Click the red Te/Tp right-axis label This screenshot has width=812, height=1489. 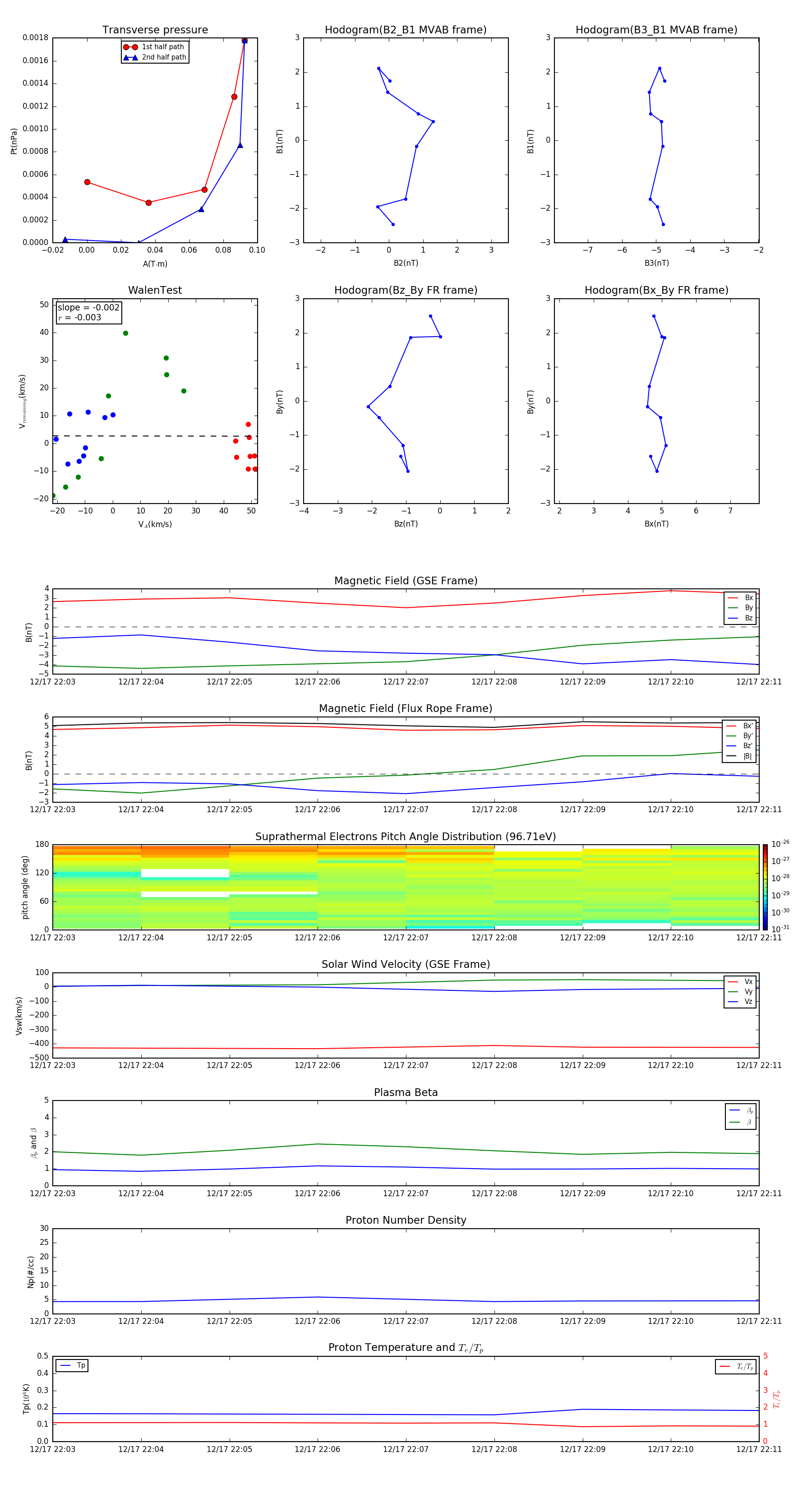point(777,1399)
